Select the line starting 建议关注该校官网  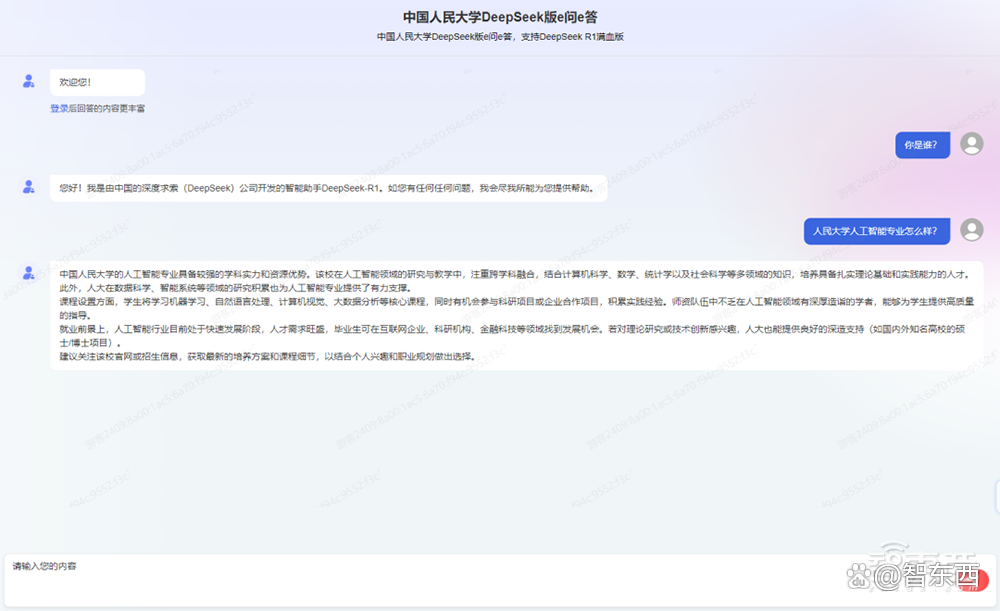point(268,356)
